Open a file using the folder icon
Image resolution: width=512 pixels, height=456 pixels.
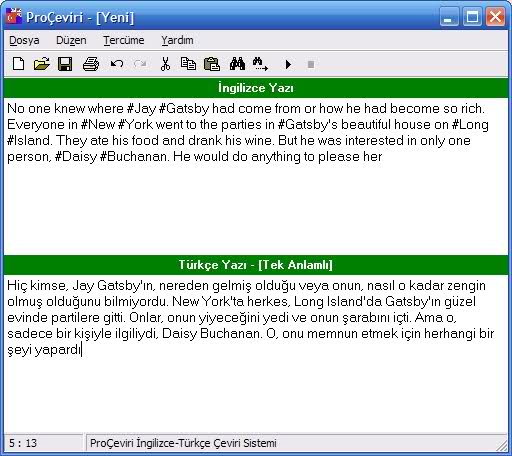42,64
